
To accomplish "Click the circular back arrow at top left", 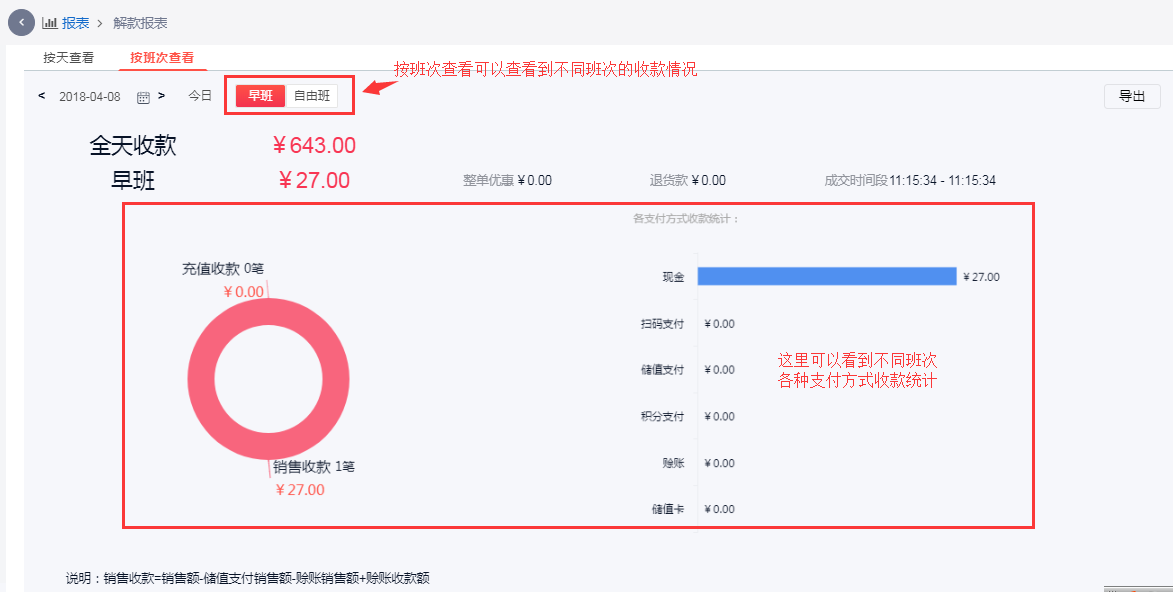I will point(19,21).
